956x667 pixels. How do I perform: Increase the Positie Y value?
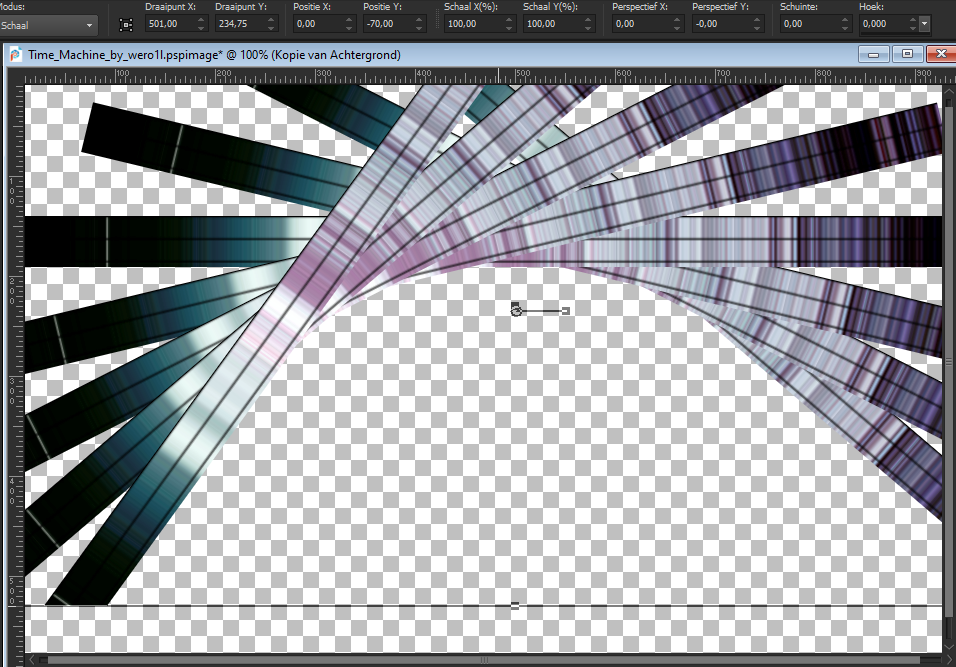pyautogui.click(x=419, y=20)
